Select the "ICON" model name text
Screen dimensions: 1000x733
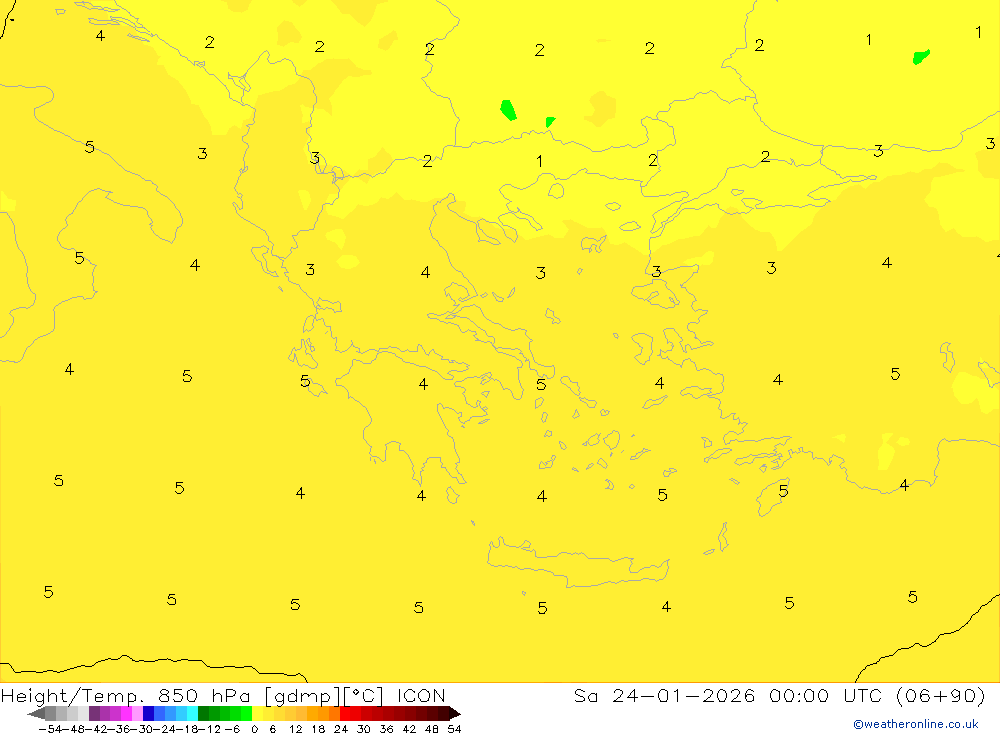(x=421, y=695)
